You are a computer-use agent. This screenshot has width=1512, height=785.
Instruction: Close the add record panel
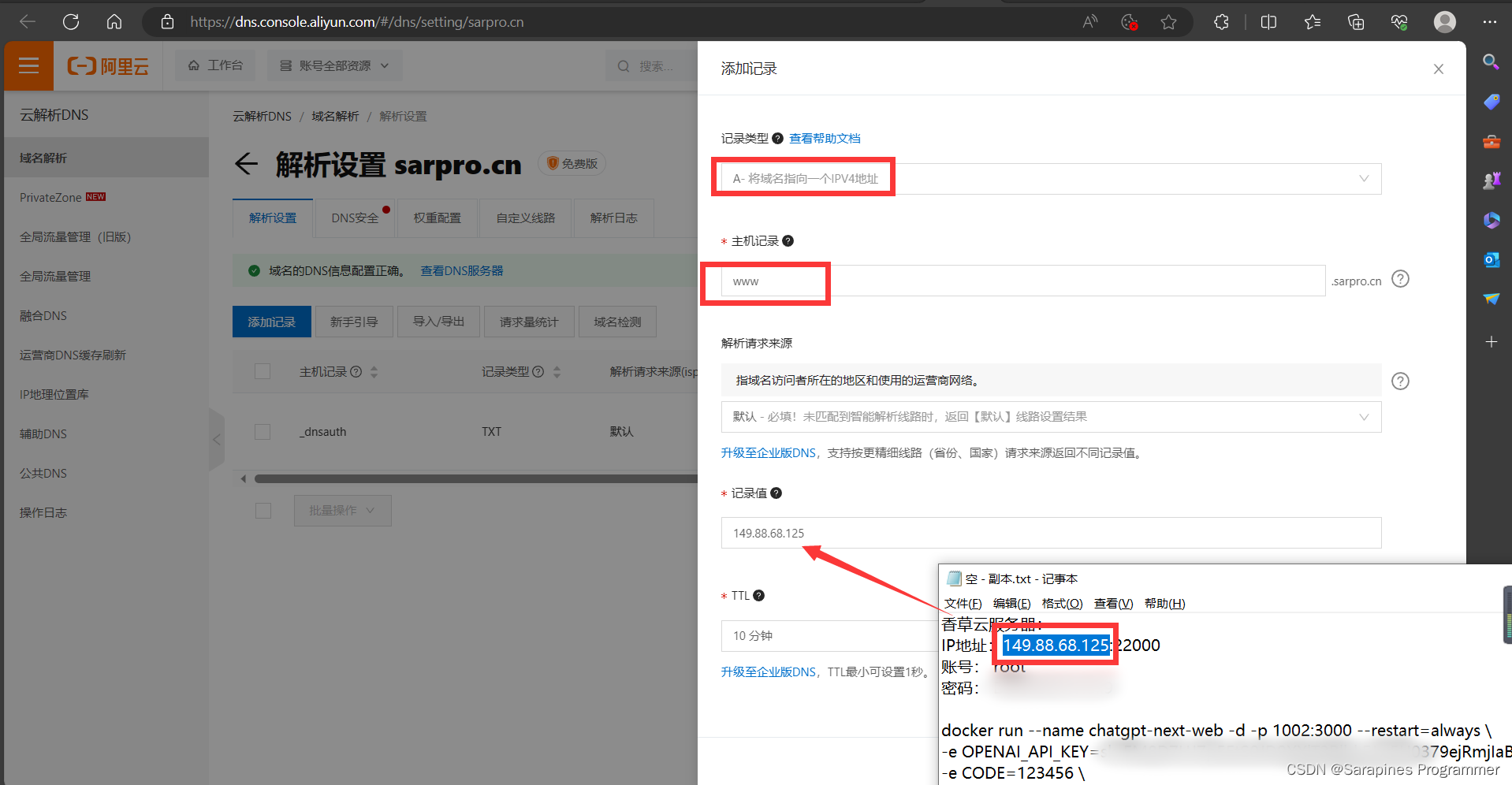pyautogui.click(x=1438, y=69)
